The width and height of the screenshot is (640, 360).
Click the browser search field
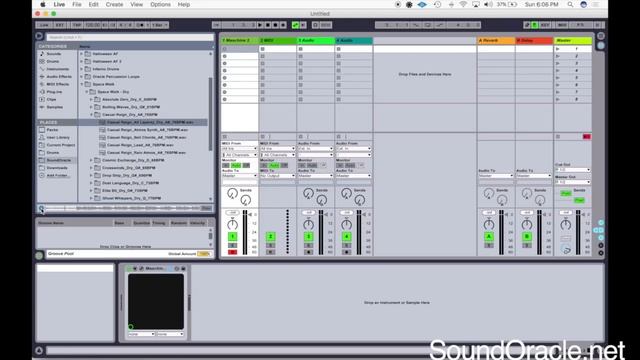pyautogui.click(x=130, y=37)
